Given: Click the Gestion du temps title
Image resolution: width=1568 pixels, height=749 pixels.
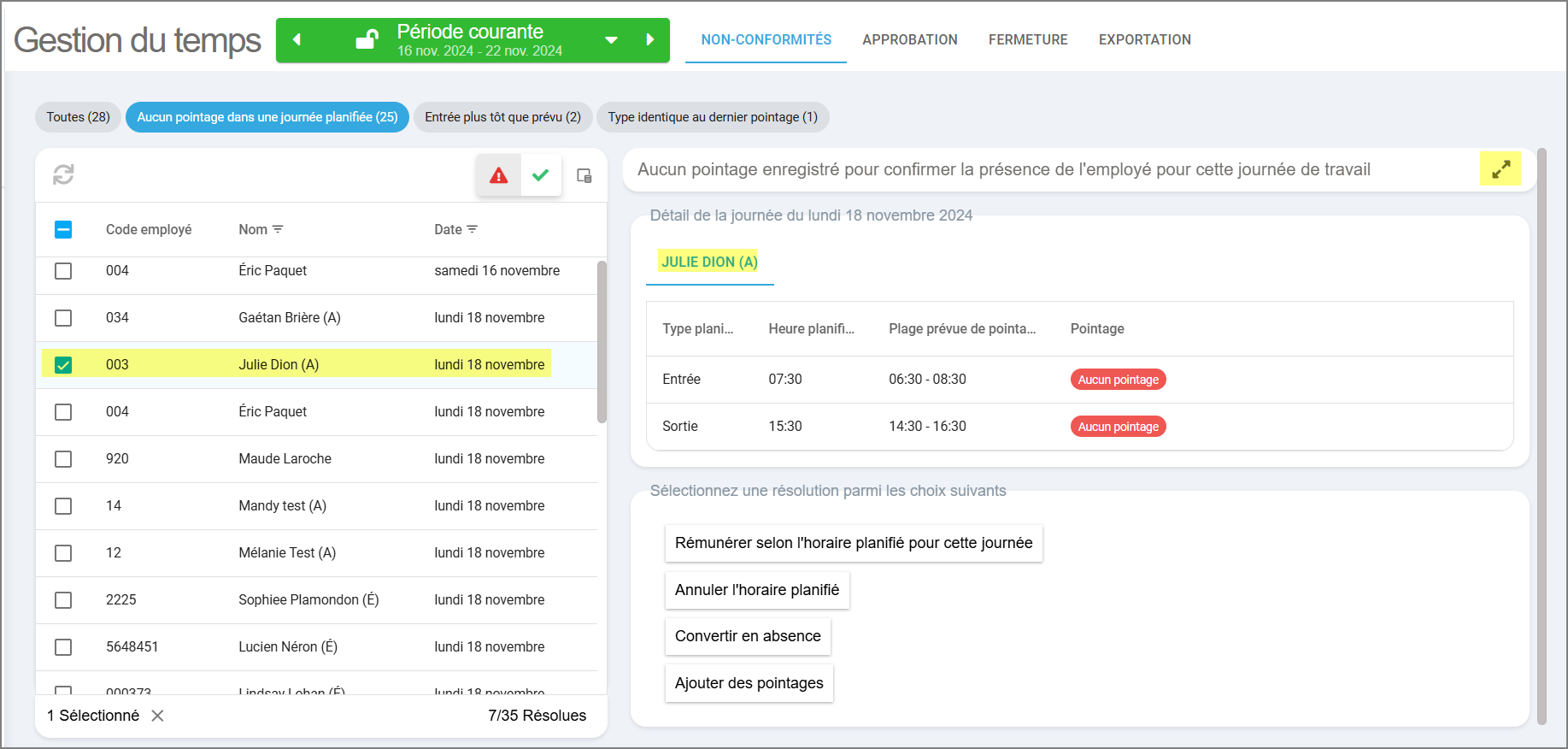Looking at the screenshot, I should pos(138,40).
